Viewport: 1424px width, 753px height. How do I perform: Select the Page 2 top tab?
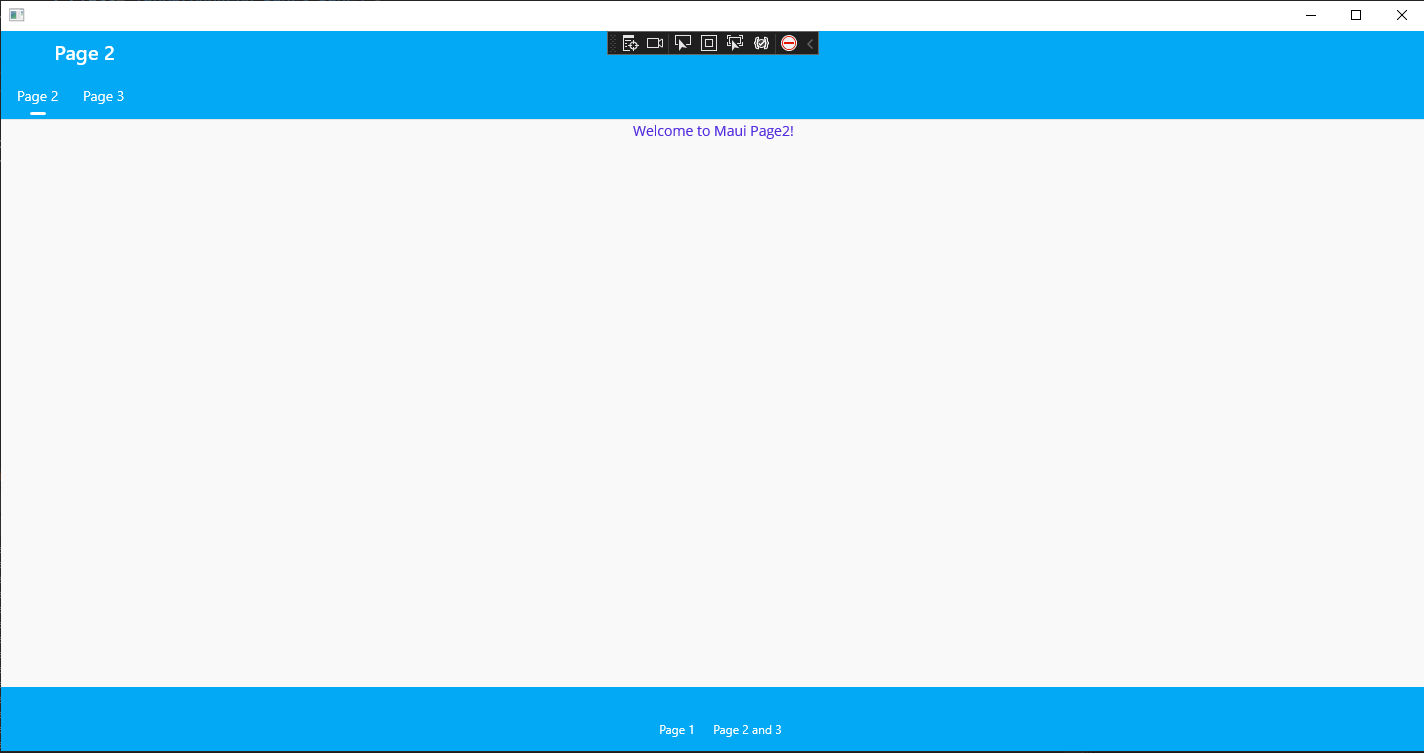coord(37,96)
